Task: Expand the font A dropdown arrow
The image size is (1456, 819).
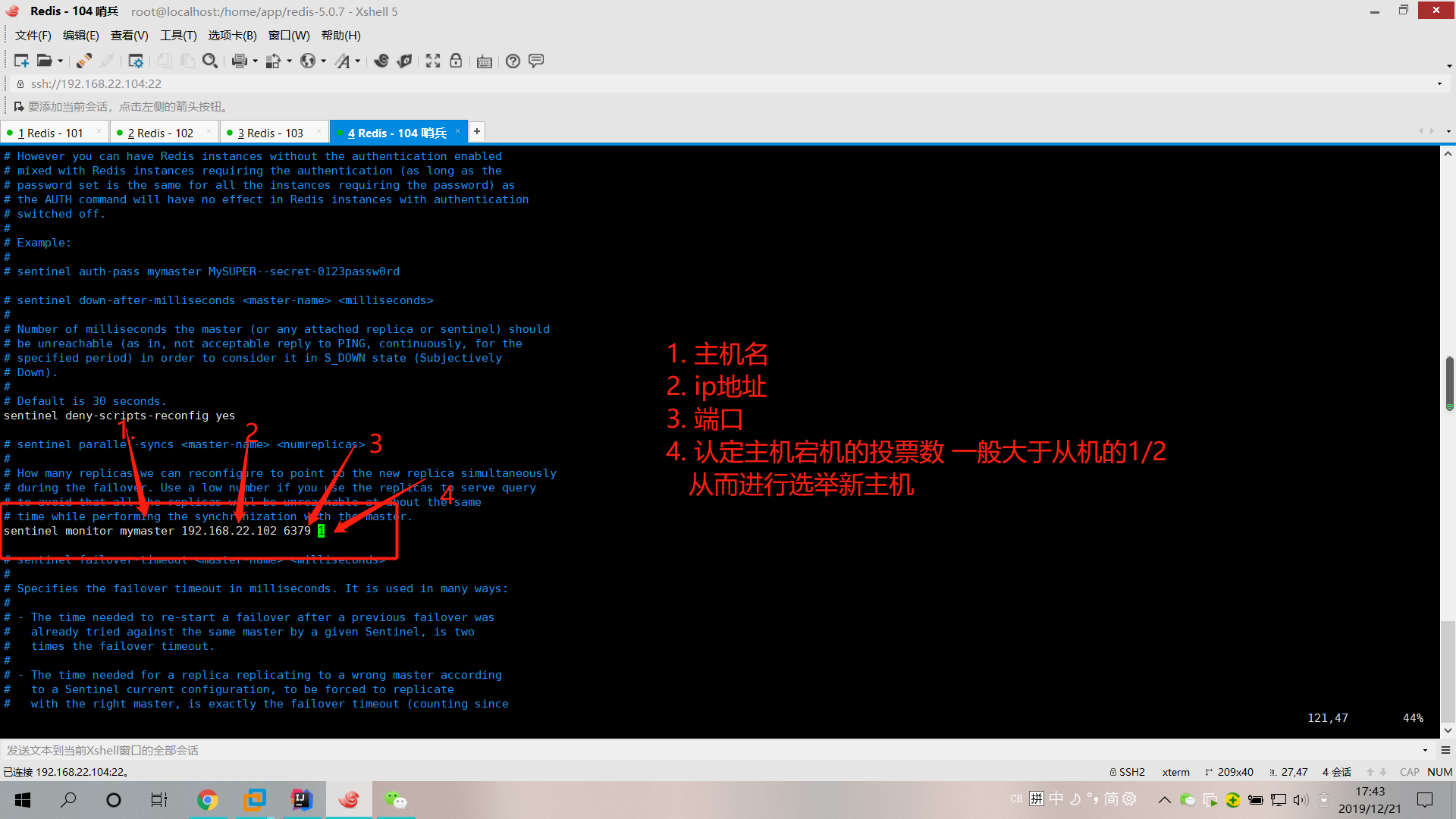Action: 358,61
